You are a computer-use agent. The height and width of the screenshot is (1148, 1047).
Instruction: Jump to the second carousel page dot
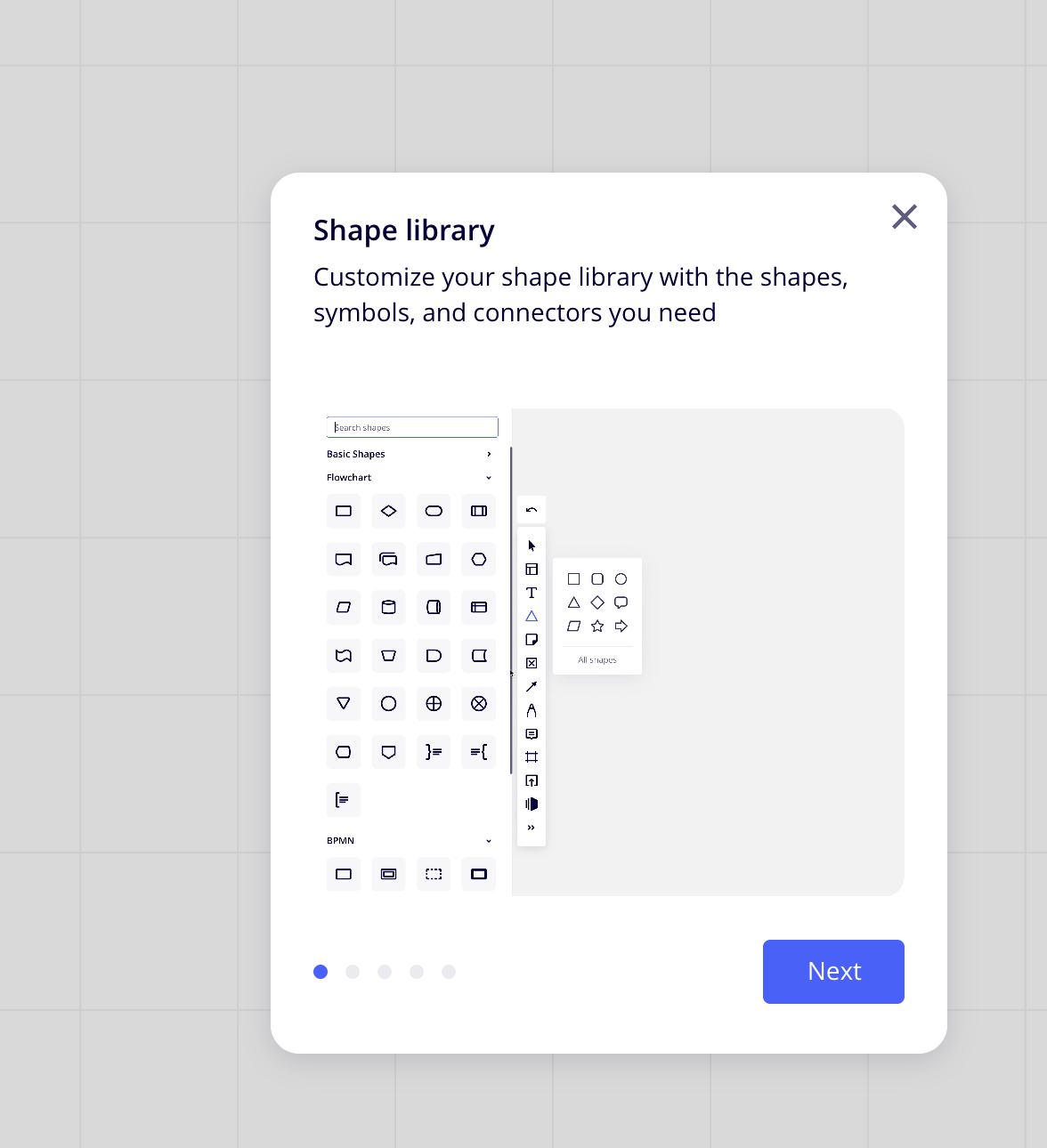353,972
